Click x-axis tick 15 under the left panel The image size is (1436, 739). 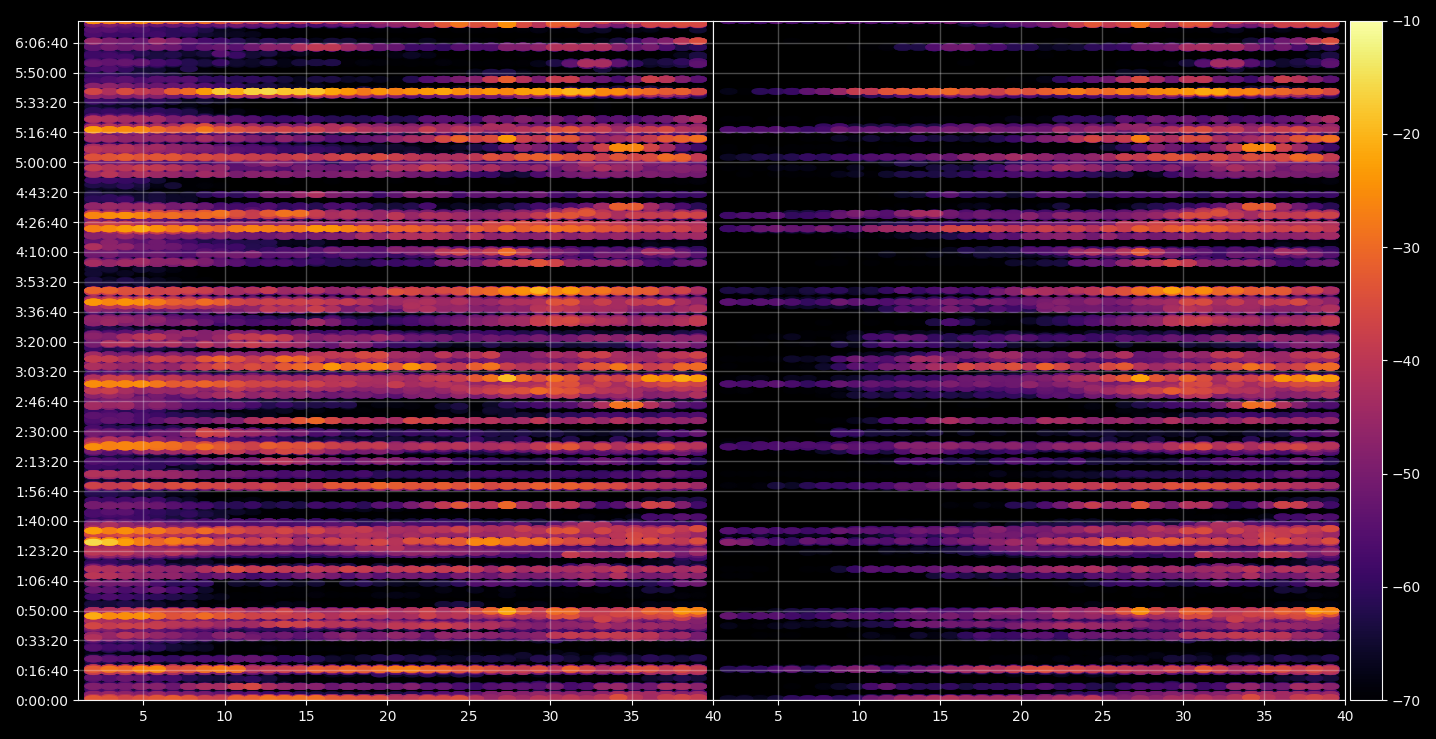(x=306, y=717)
